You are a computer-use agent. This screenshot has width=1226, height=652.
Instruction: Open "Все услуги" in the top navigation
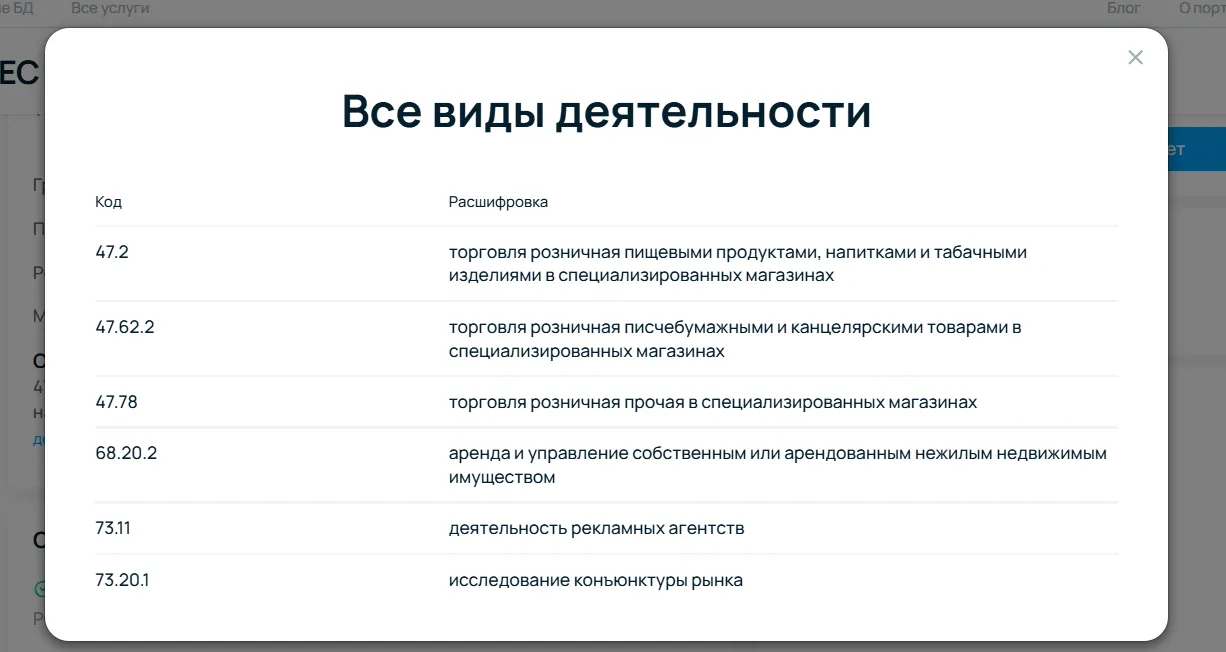point(110,8)
